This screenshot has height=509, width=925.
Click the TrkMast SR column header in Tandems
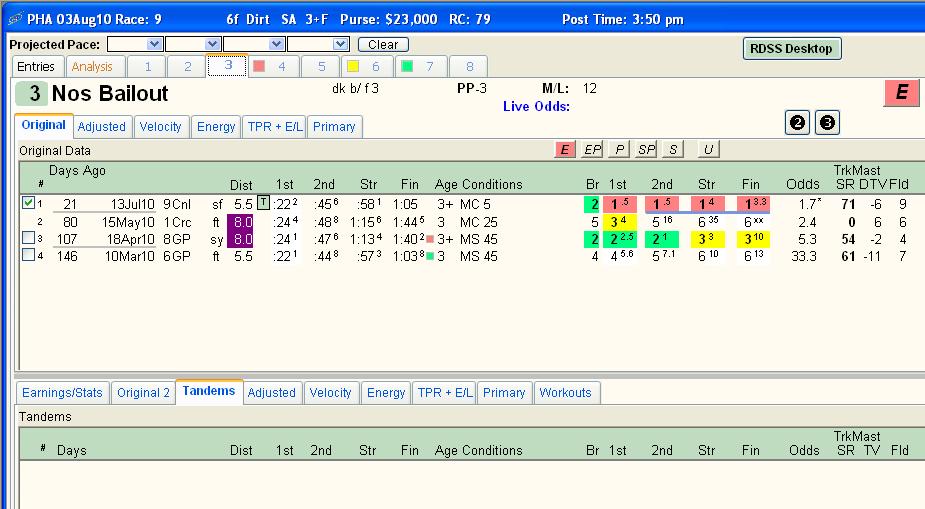pyautogui.click(x=845, y=451)
